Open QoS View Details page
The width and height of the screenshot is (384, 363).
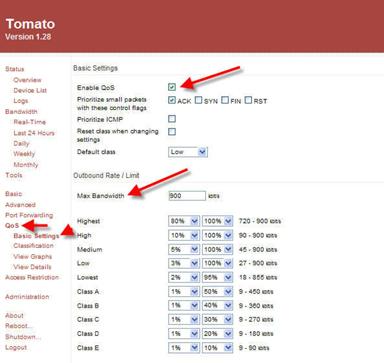32,267
